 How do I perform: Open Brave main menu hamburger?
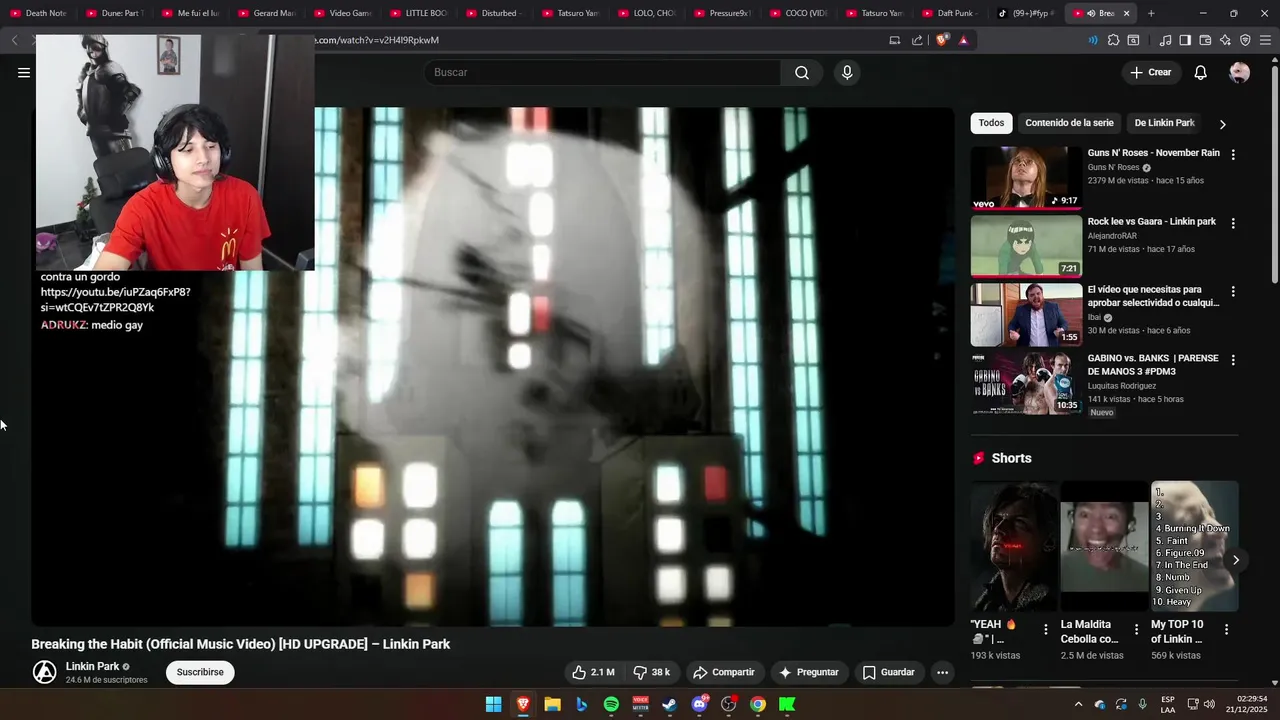tap(1265, 40)
